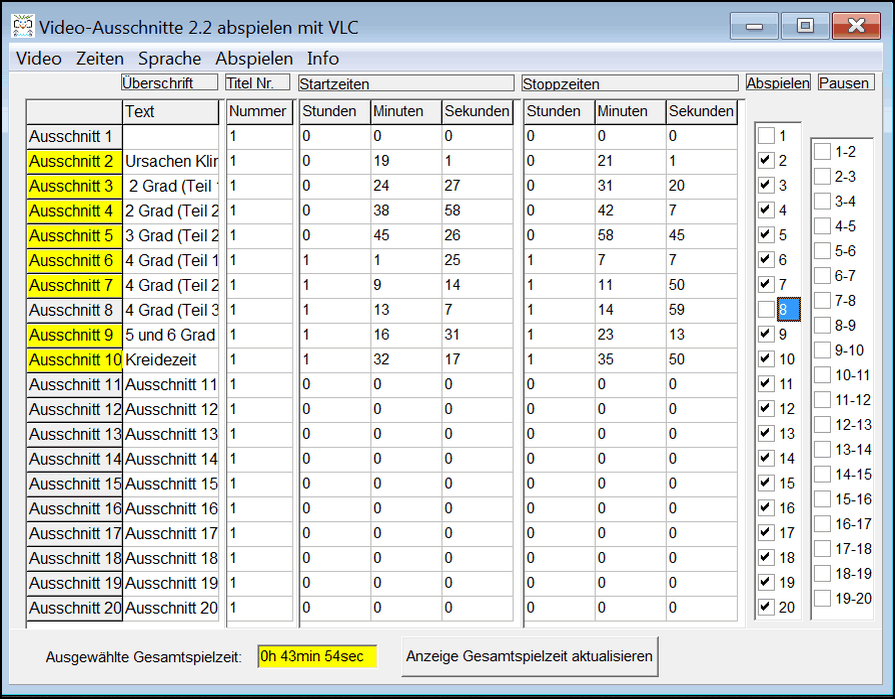Open the Abspielen menu
The width and height of the screenshot is (895, 699).
tap(254, 59)
